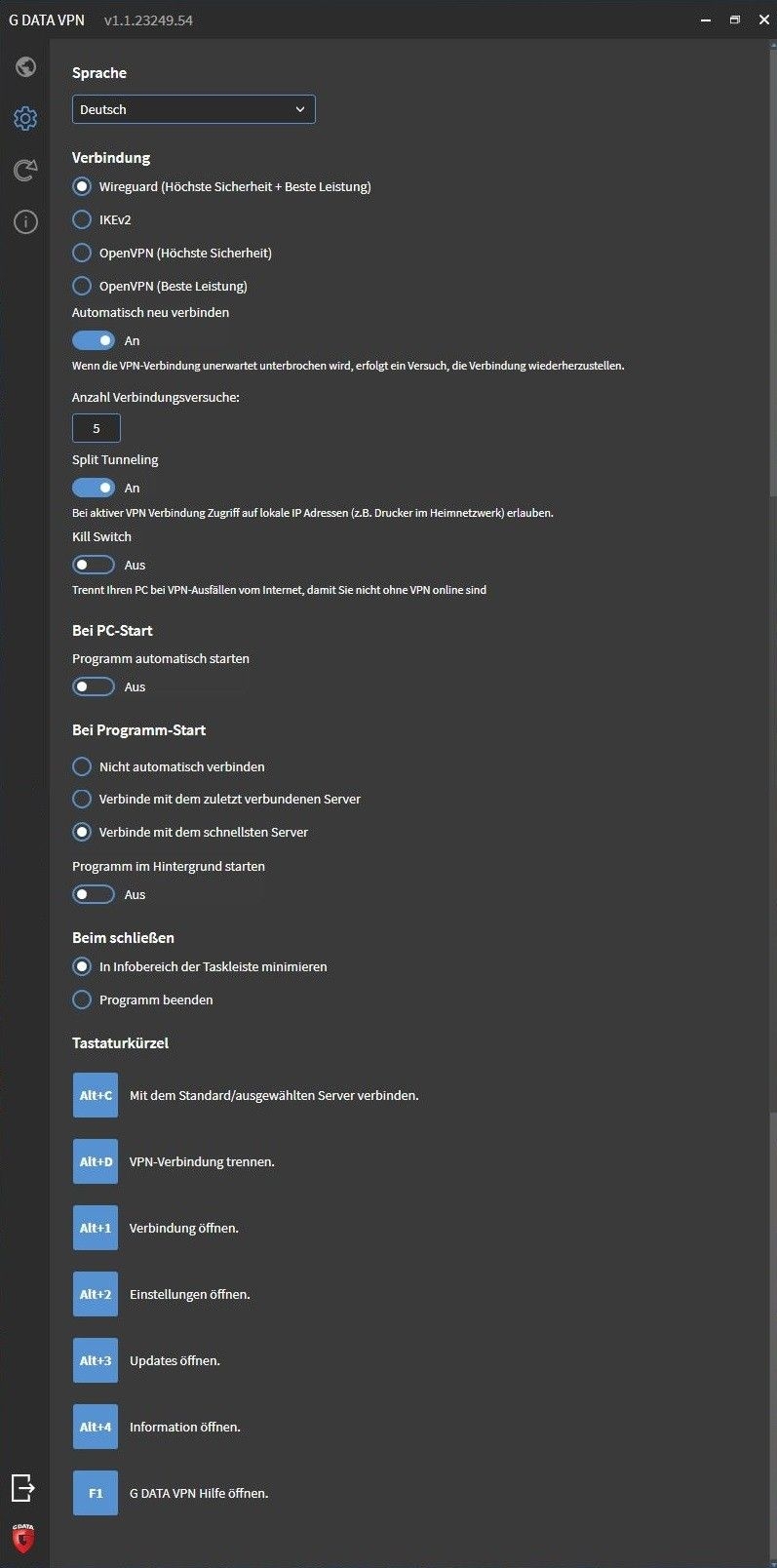Click the Anzahl Verbindungsversuche number field
The height and width of the screenshot is (1568, 777).
tap(97, 428)
